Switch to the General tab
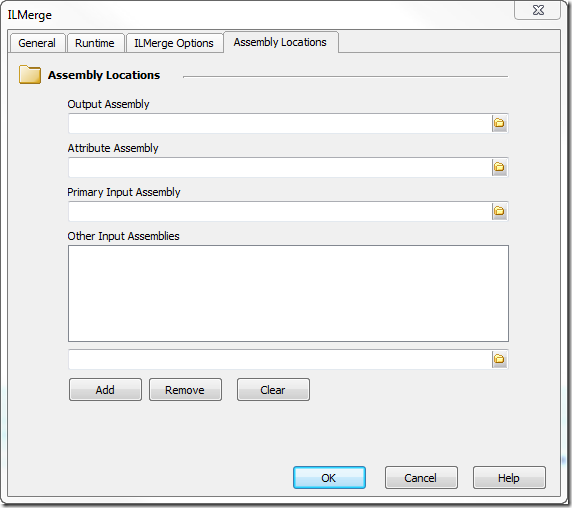This screenshot has width=572, height=508. click(37, 43)
